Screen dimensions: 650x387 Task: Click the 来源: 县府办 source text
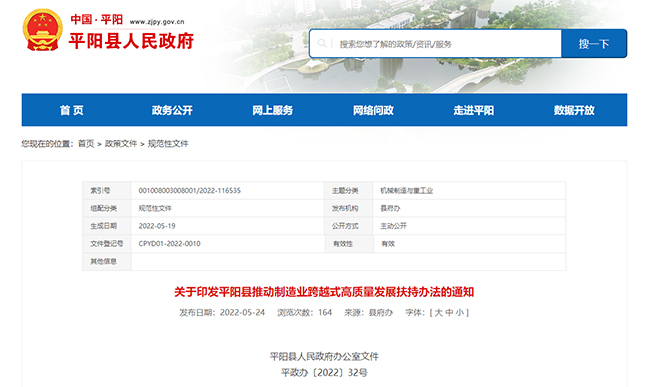click(369, 312)
